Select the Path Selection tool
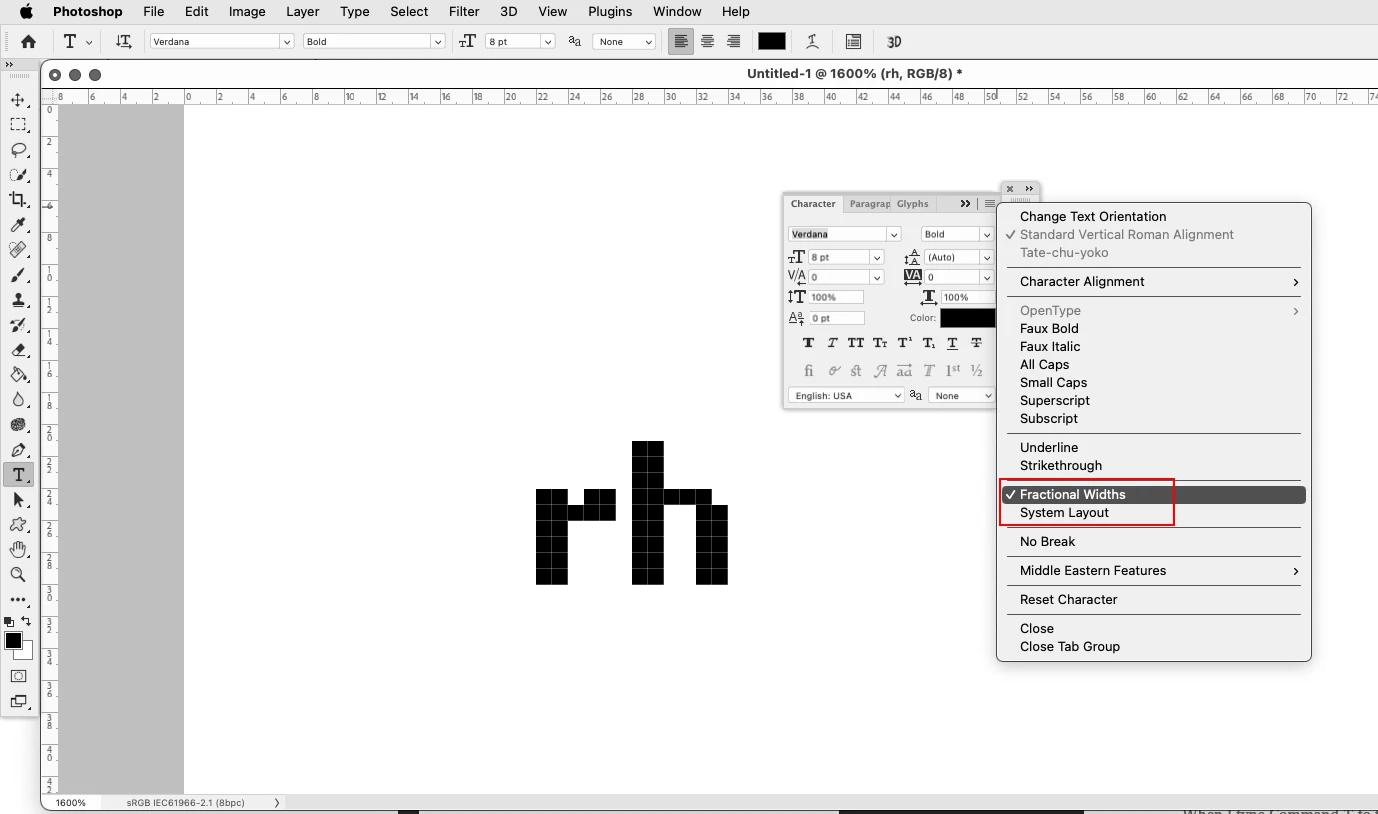This screenshot has height=814, width=1378. [18, 500]
